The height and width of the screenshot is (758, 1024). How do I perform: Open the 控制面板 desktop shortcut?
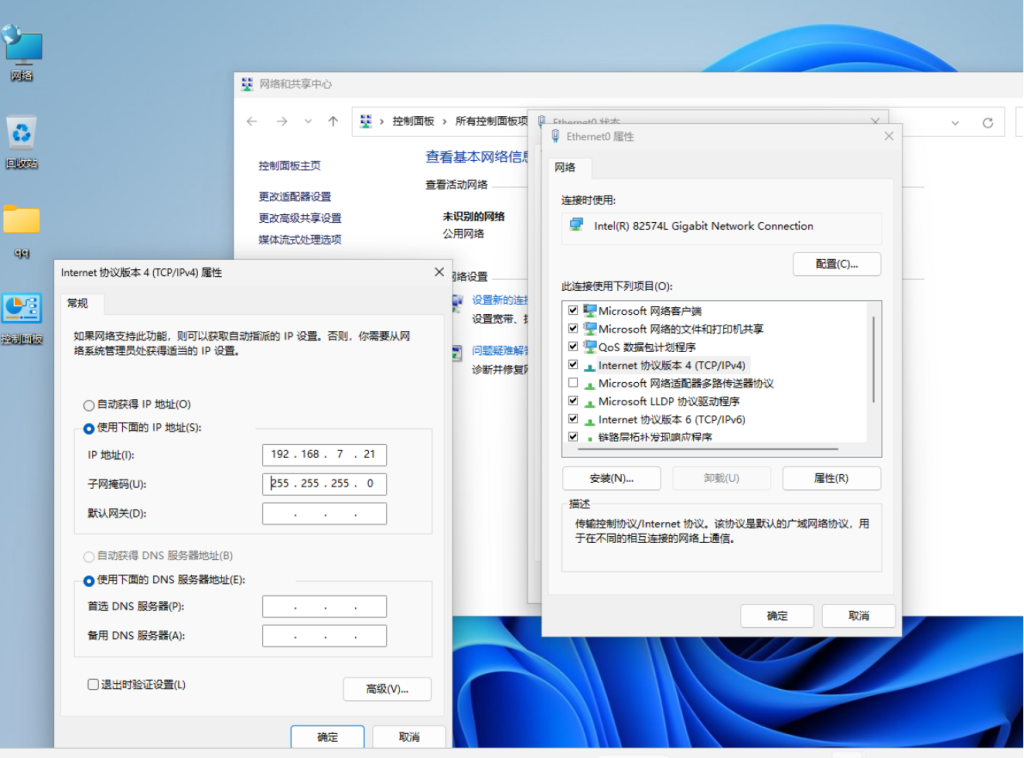(x=22, y=309)
